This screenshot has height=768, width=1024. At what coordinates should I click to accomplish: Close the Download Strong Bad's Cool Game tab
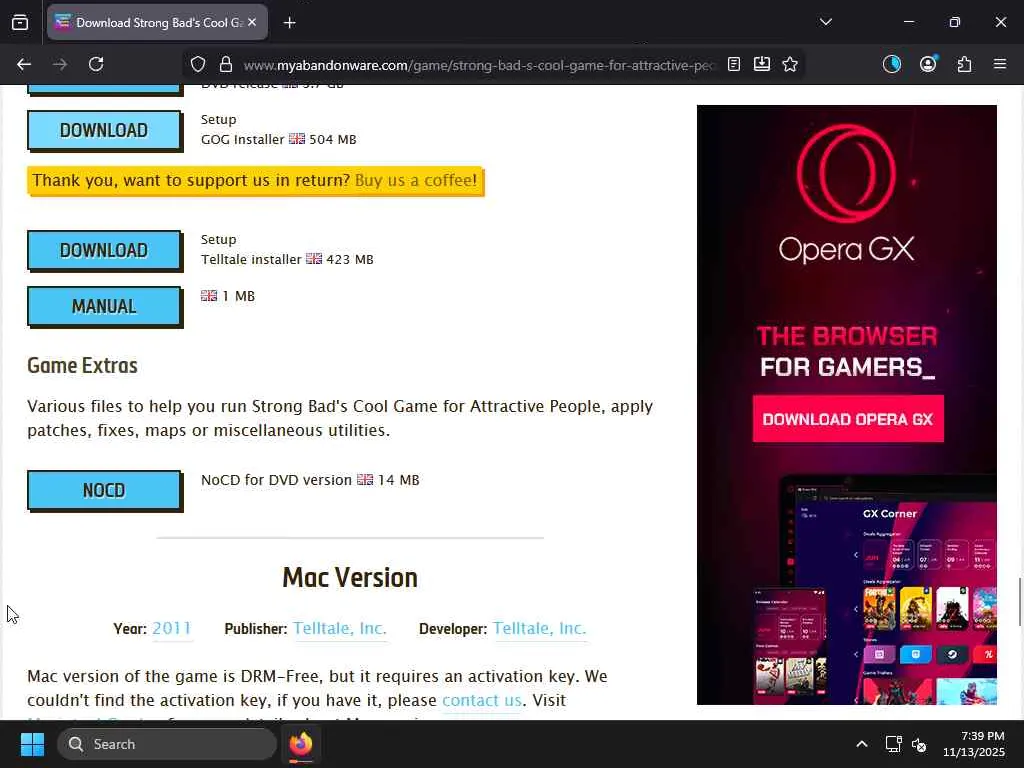tap(252, 22)
